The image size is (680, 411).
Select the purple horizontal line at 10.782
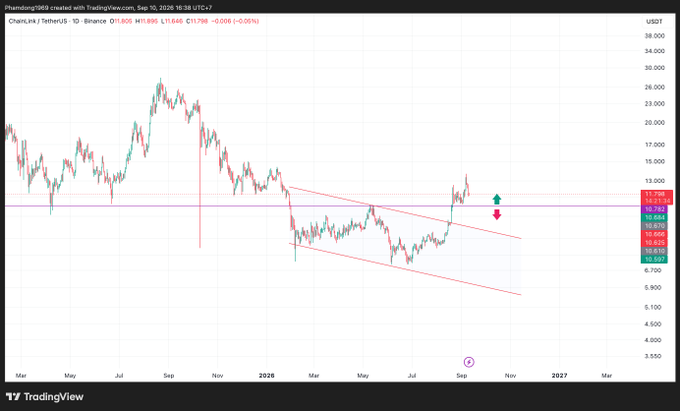322,206
